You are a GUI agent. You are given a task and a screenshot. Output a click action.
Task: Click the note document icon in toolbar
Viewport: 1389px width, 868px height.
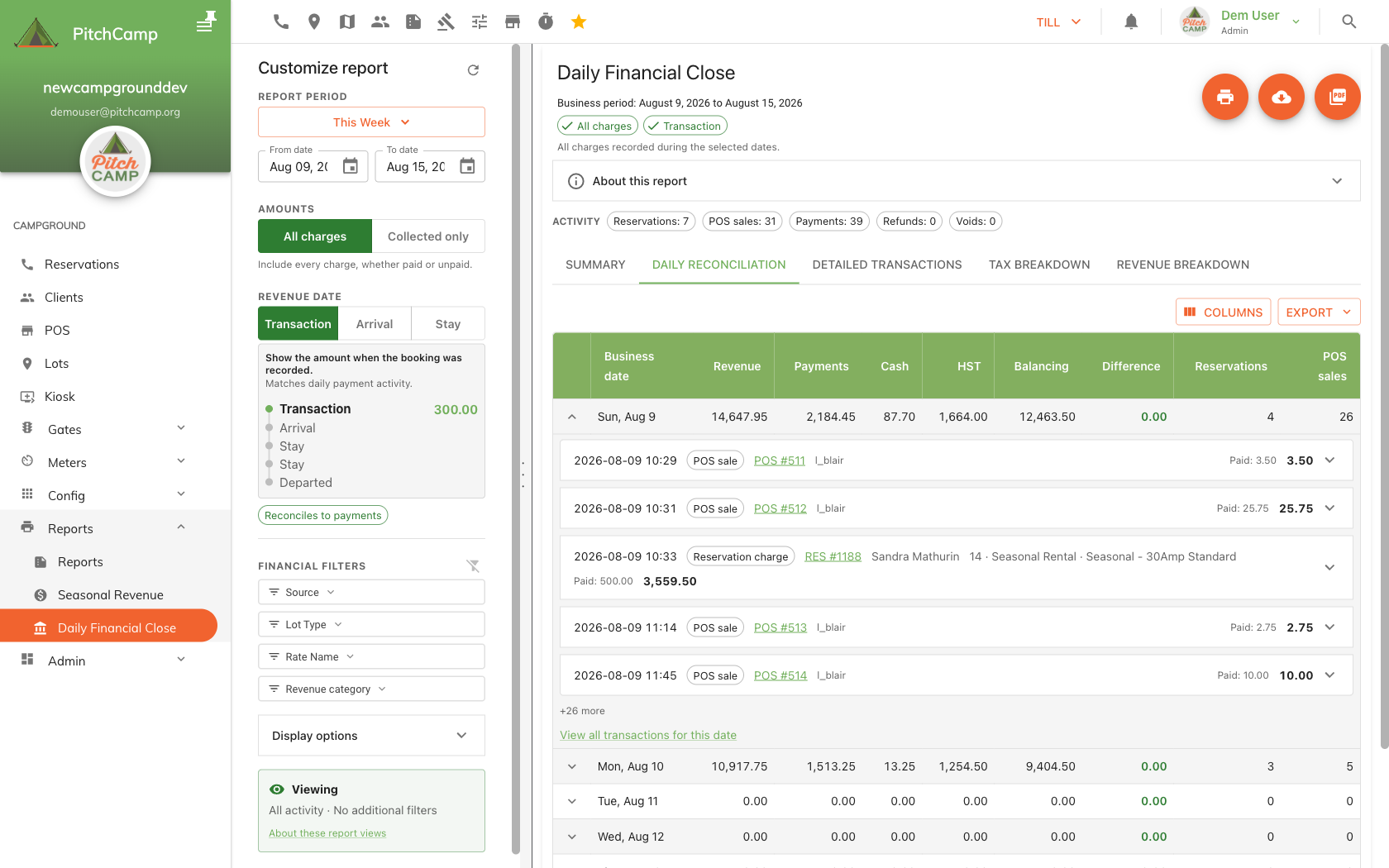pos(413,21)
